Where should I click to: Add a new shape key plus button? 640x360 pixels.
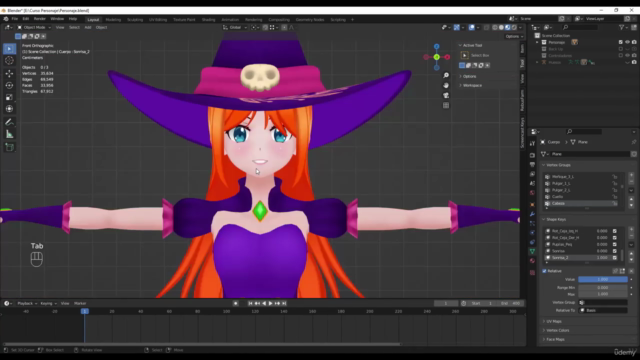631,229
